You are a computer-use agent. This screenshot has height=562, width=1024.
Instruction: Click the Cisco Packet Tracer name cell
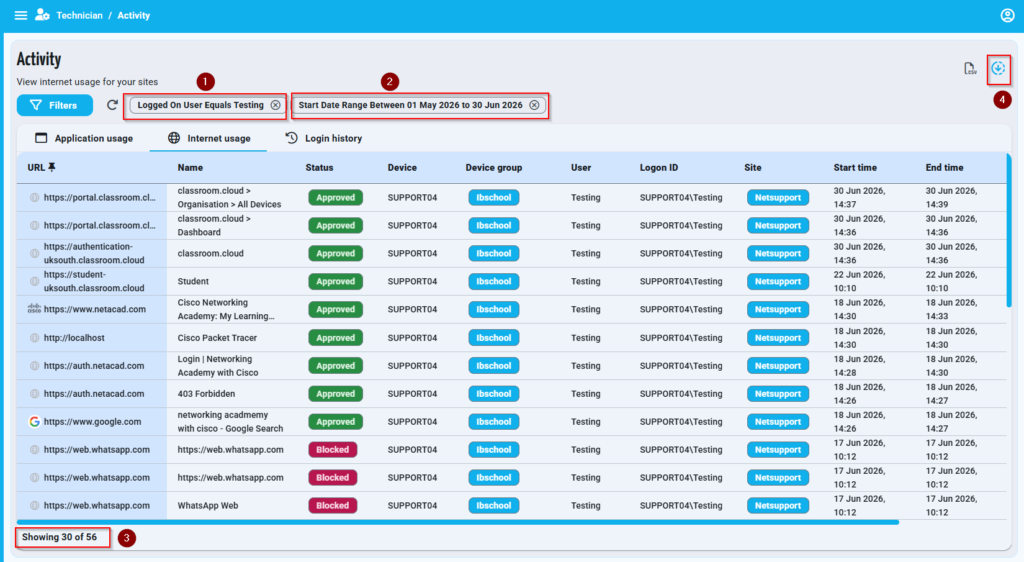[x=217, y=338]
